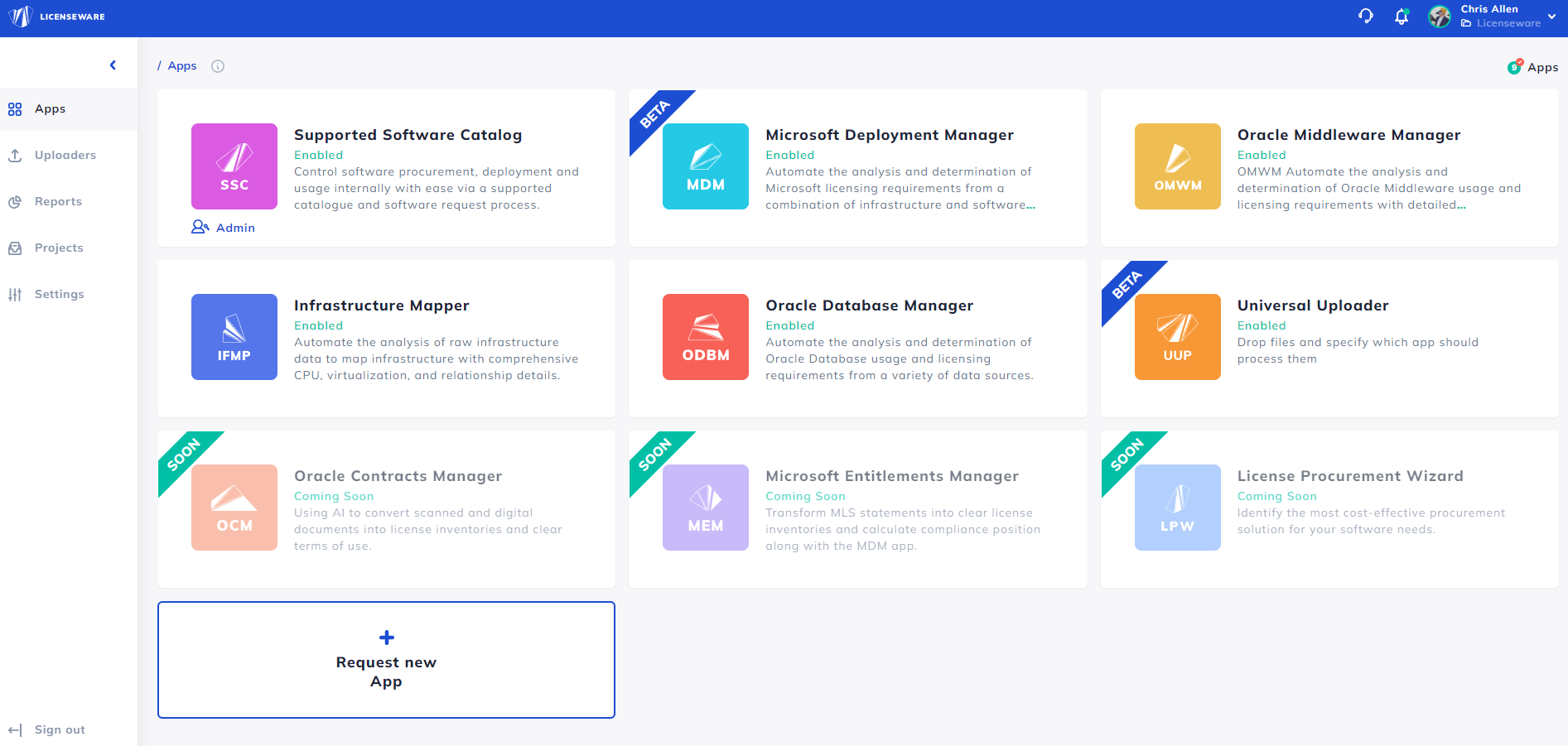Click the Admin link under SSC
The image size is (1568, 746).
[224, 227]
